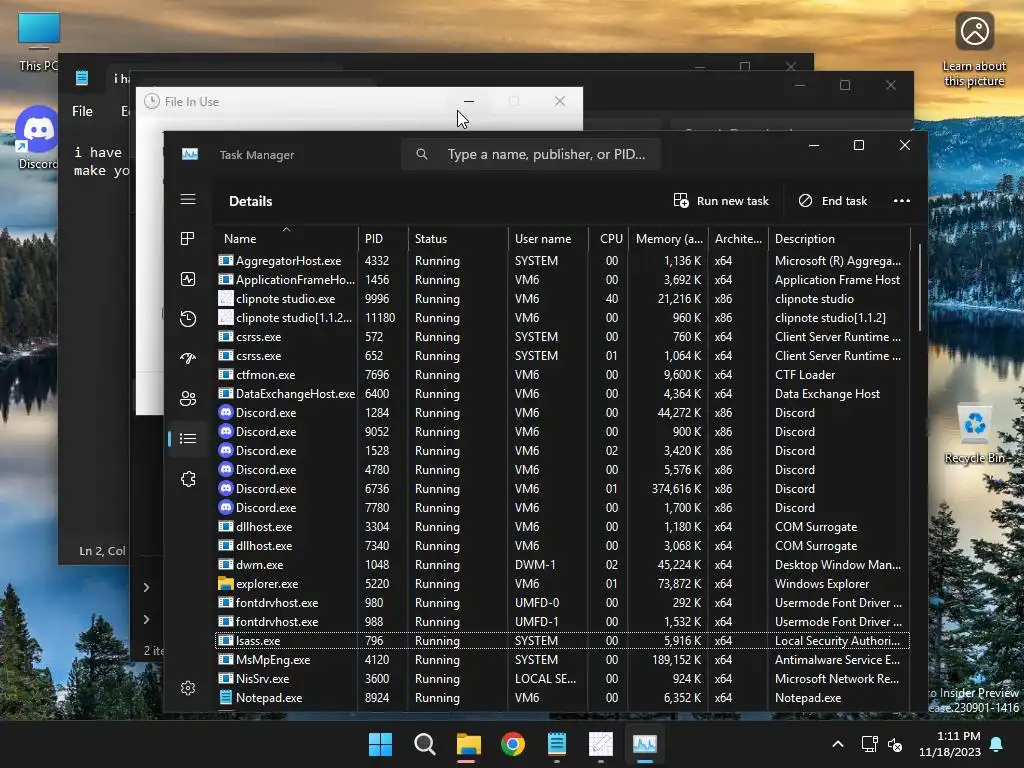Select ApplicationFrameHost process row
1024x768 pixels.
click(562, 280)
